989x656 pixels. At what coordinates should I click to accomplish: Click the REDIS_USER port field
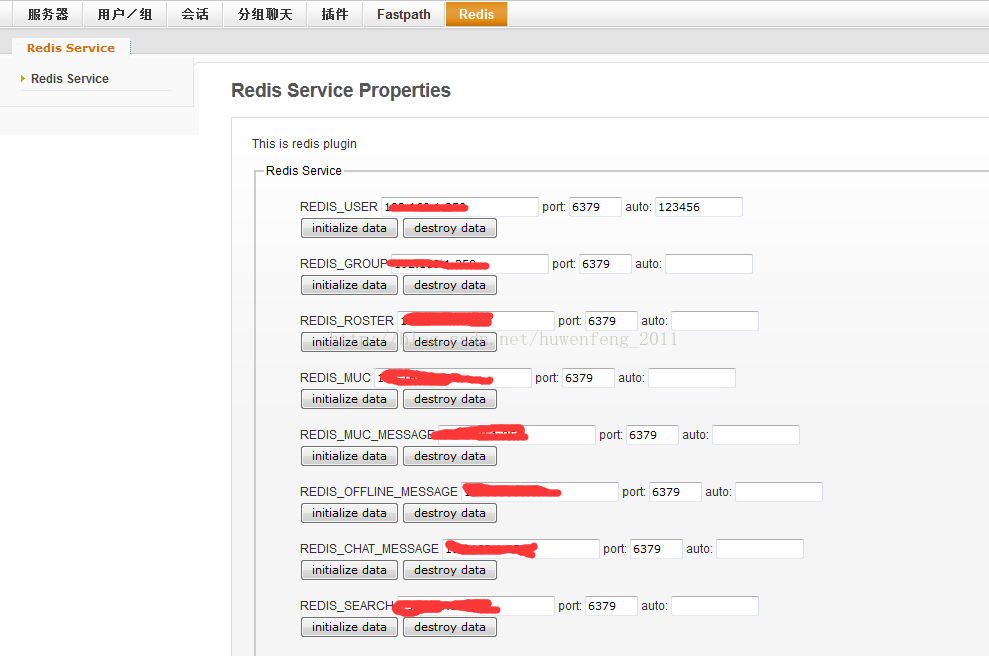point(595,207)
